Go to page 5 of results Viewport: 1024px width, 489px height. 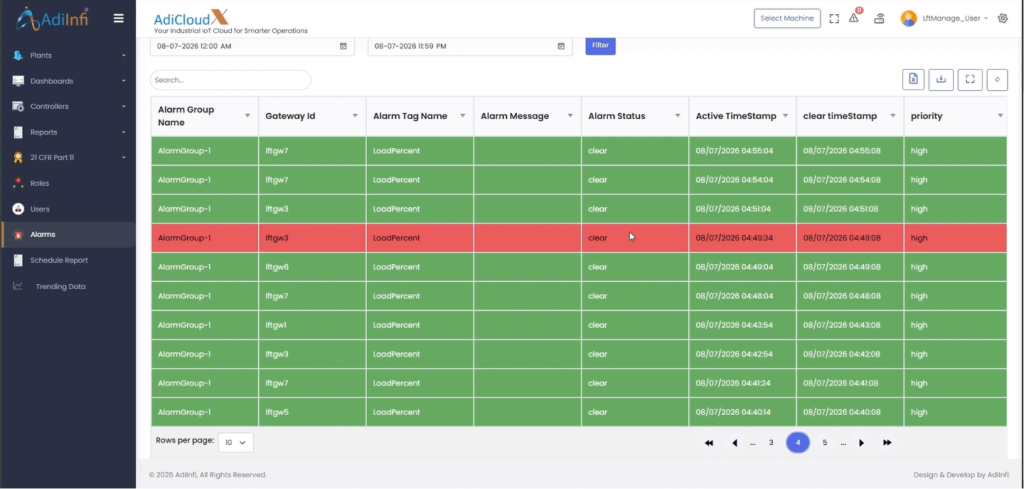pyautogui.click(x=825, y=443)
